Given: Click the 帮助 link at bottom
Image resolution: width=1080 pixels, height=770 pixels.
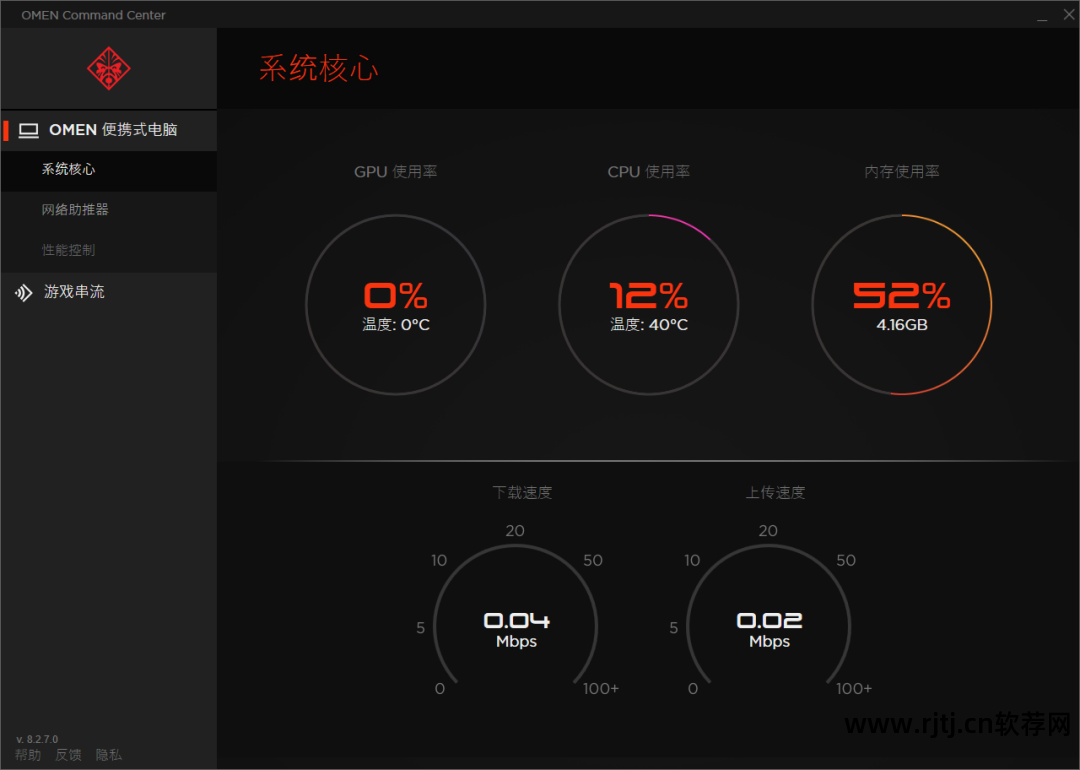Looking at the screenshot, I should click(x=28, y=755).
